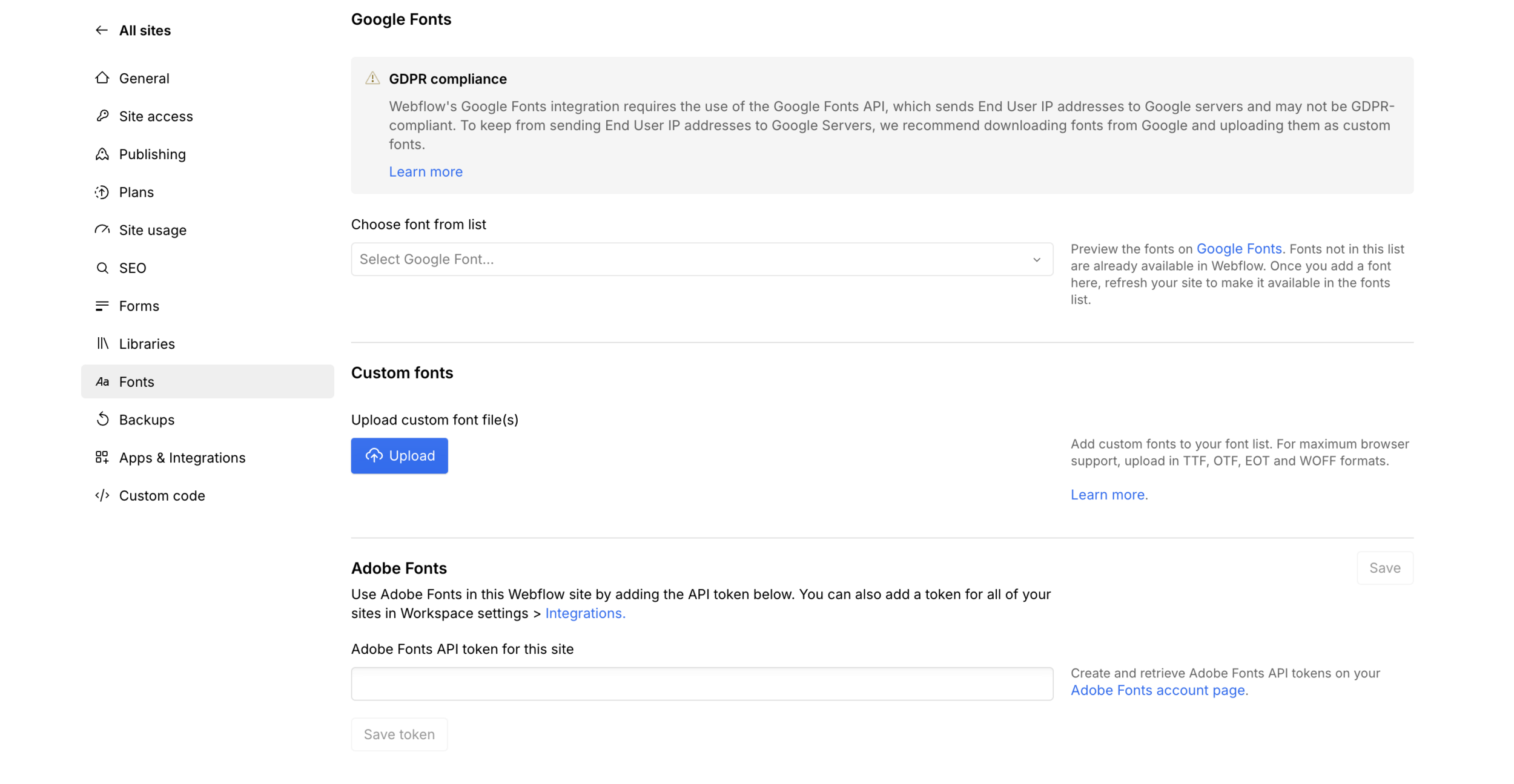Click the Site access key icon

click(x=102, y=116)
